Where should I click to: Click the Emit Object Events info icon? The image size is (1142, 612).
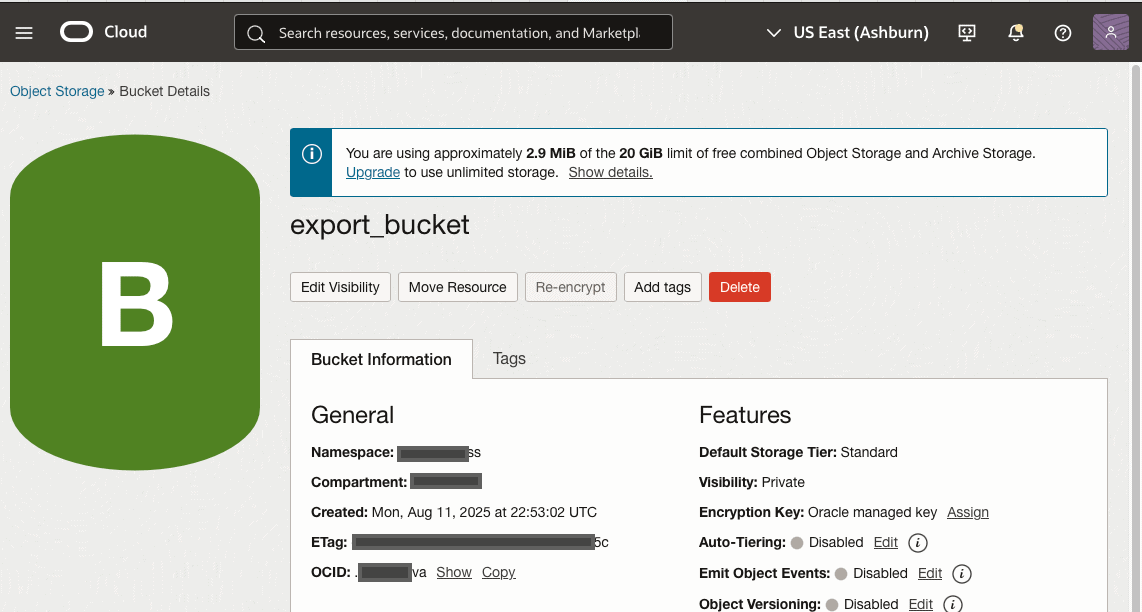pyautogui.click(x=962, y=574)
